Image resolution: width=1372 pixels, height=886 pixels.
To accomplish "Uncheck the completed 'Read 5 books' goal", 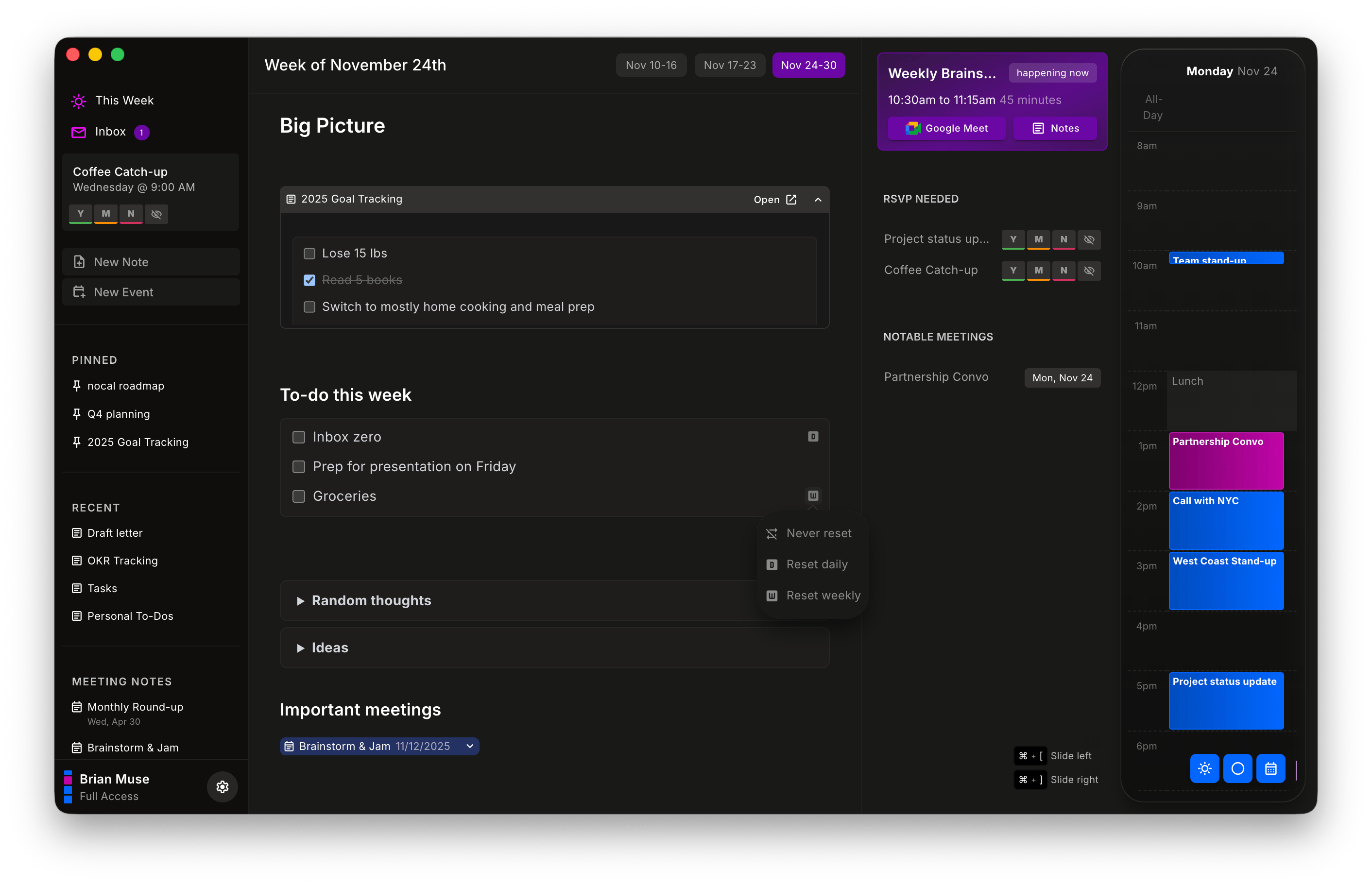I will tap(309, 280).
